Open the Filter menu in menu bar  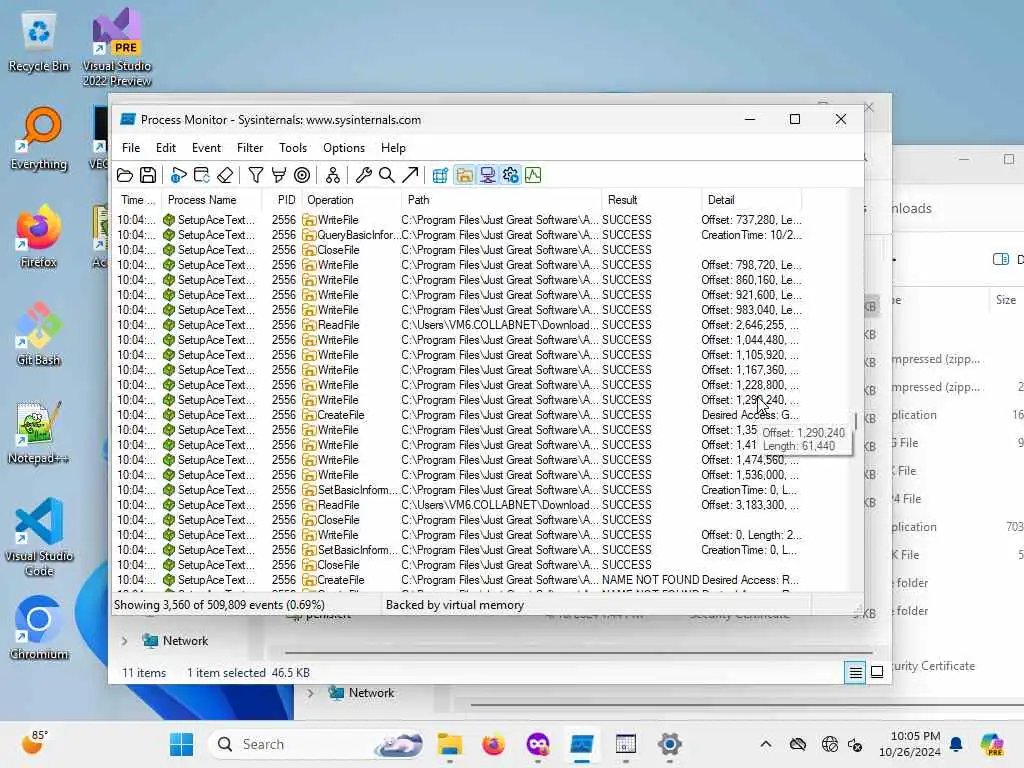[x=250, y=148]
